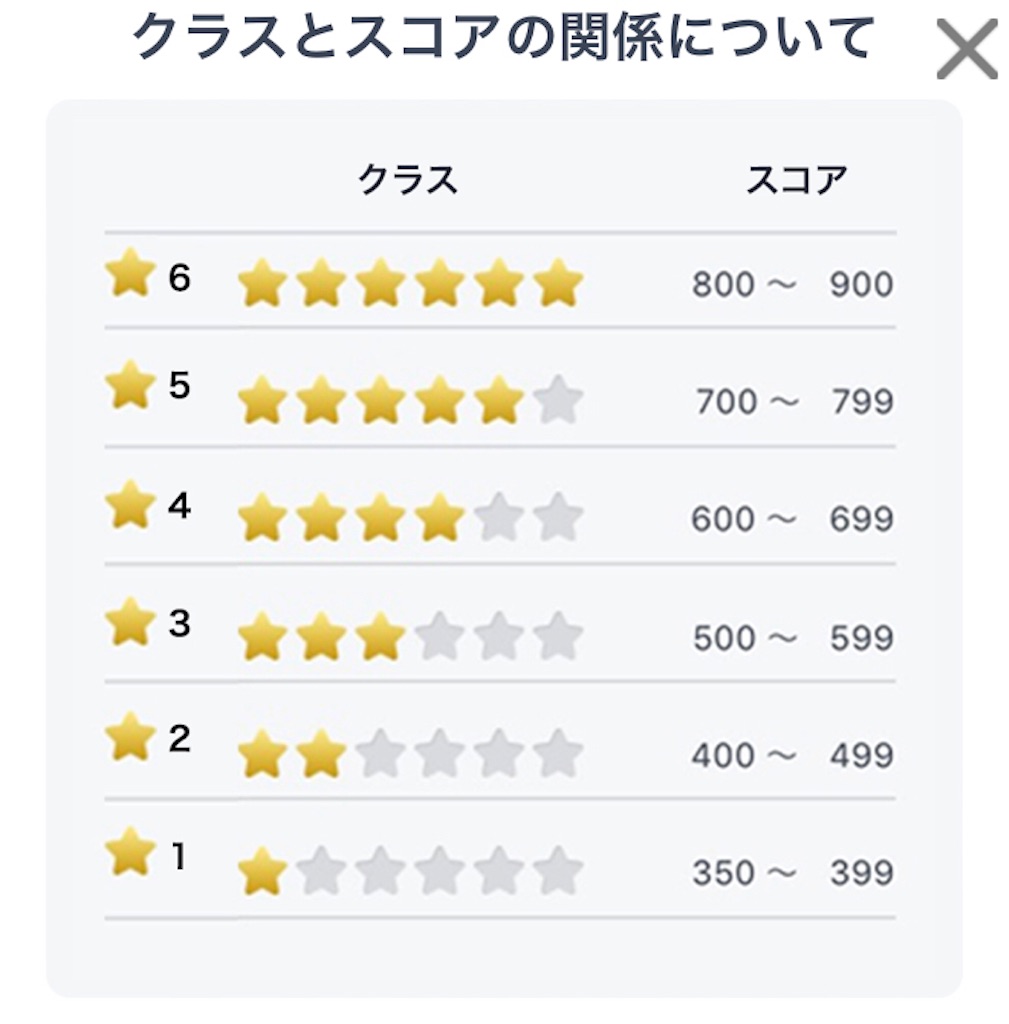Click the スコア column header

click(797, 179)
